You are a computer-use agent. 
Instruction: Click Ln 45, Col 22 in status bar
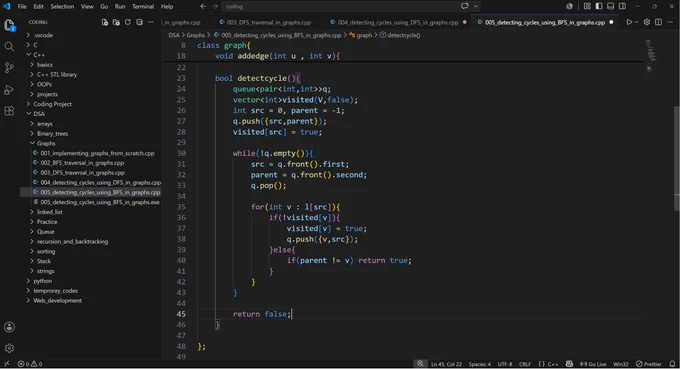pyautogui.click(x=446, y=364)
